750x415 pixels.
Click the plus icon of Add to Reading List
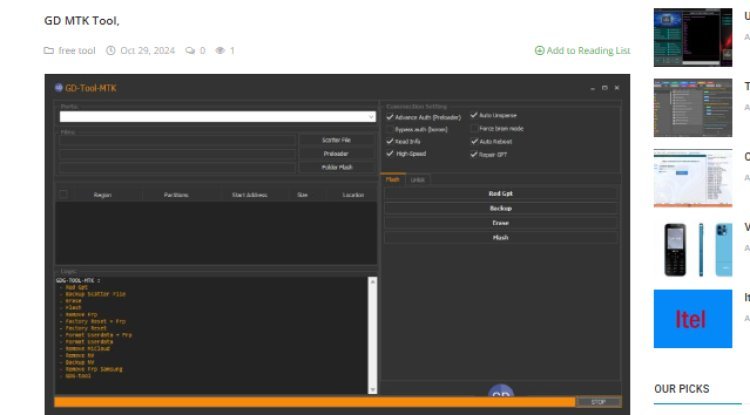point(539,50)
